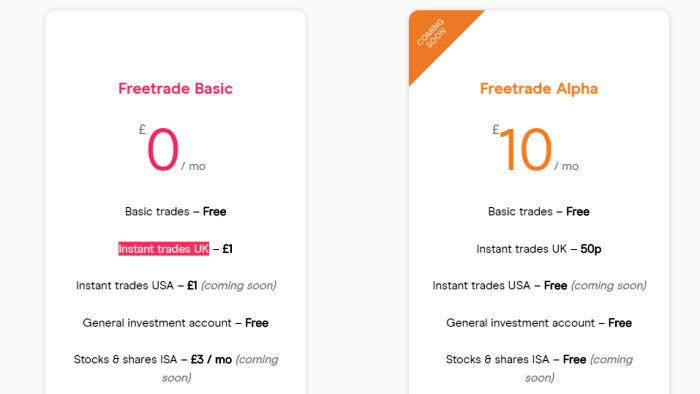Click the large £0 per month price
The width and height of the screenshot is (700, 394).
[172, 149]
